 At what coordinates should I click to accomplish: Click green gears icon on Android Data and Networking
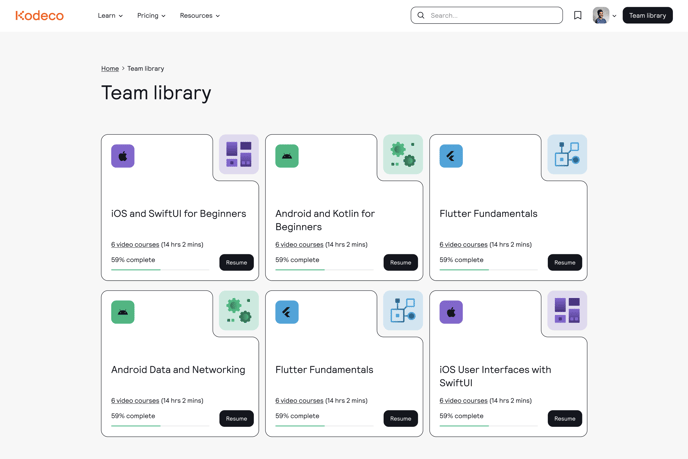pos(239,310)
